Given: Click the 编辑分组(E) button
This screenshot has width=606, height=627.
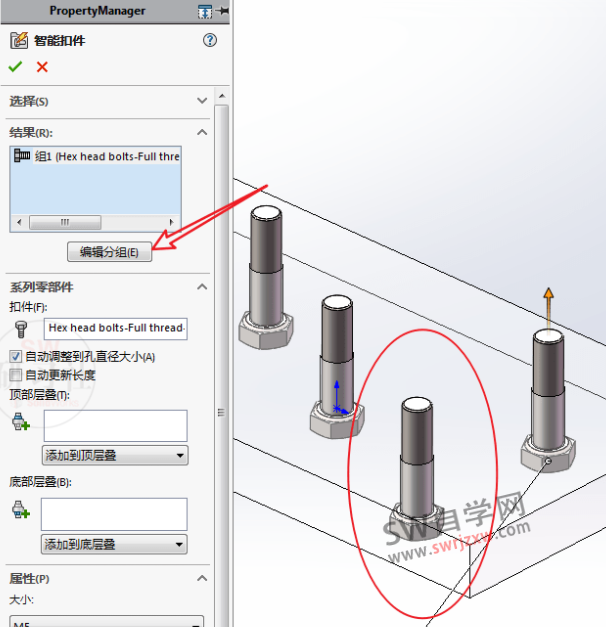Looking at the screenshot, I should click(x=109, y=252).
